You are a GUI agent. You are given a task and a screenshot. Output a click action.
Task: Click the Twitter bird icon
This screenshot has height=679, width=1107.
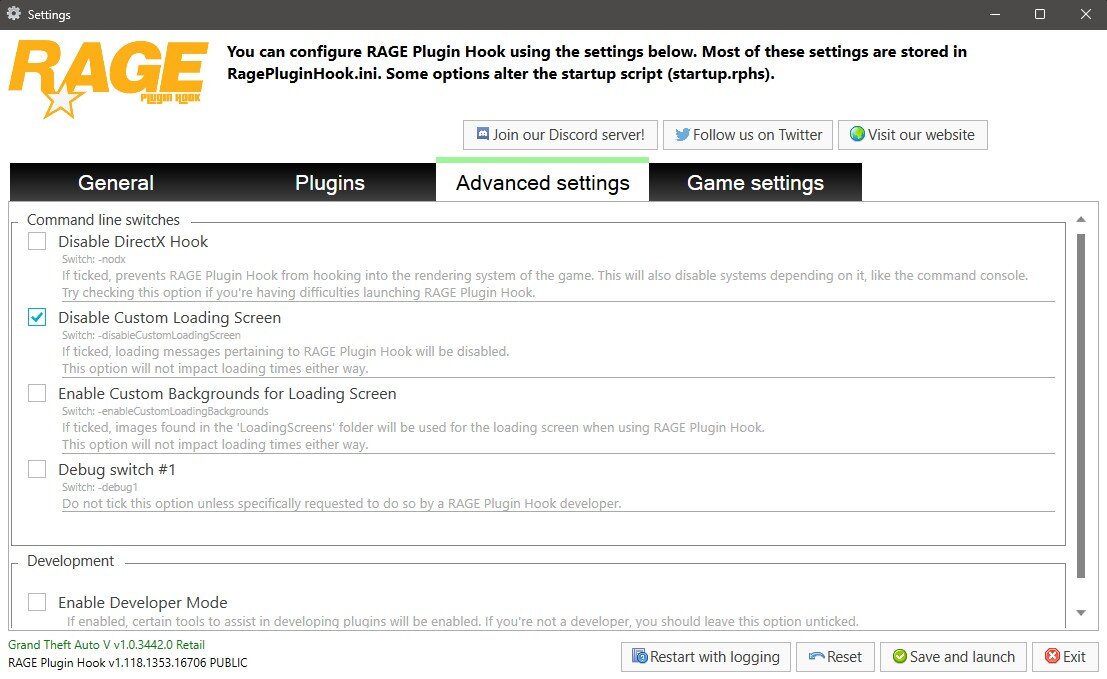pyautogui.click(x=682, y=135)
